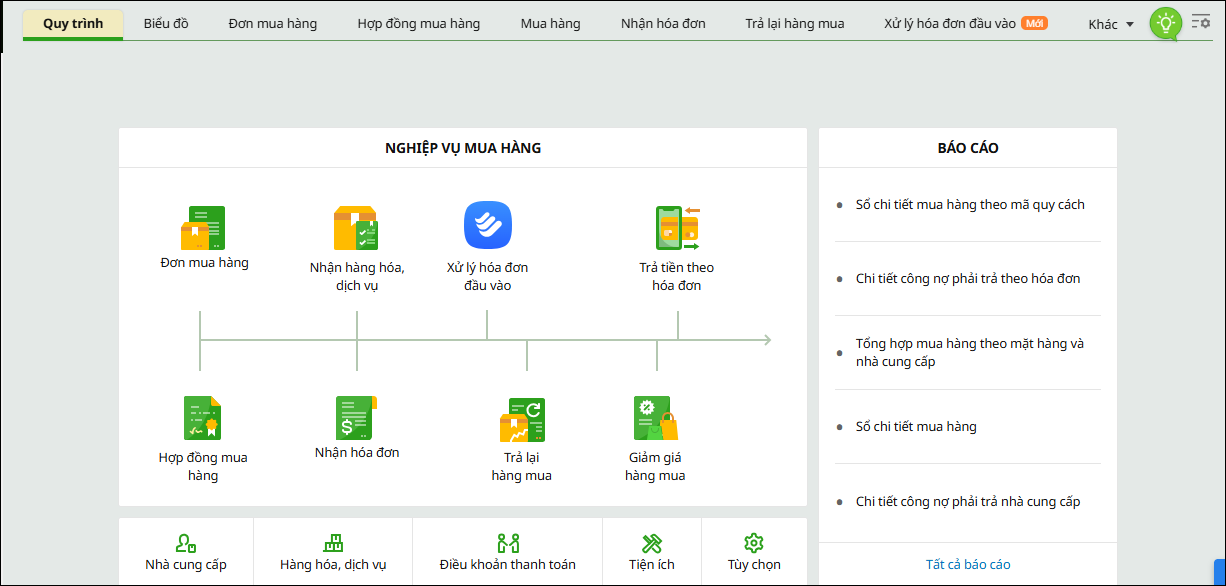Screen dimensions: 1226x586
Task: Open the Trả lại hàng mua workflow icon
Action: tap(522, 420)
